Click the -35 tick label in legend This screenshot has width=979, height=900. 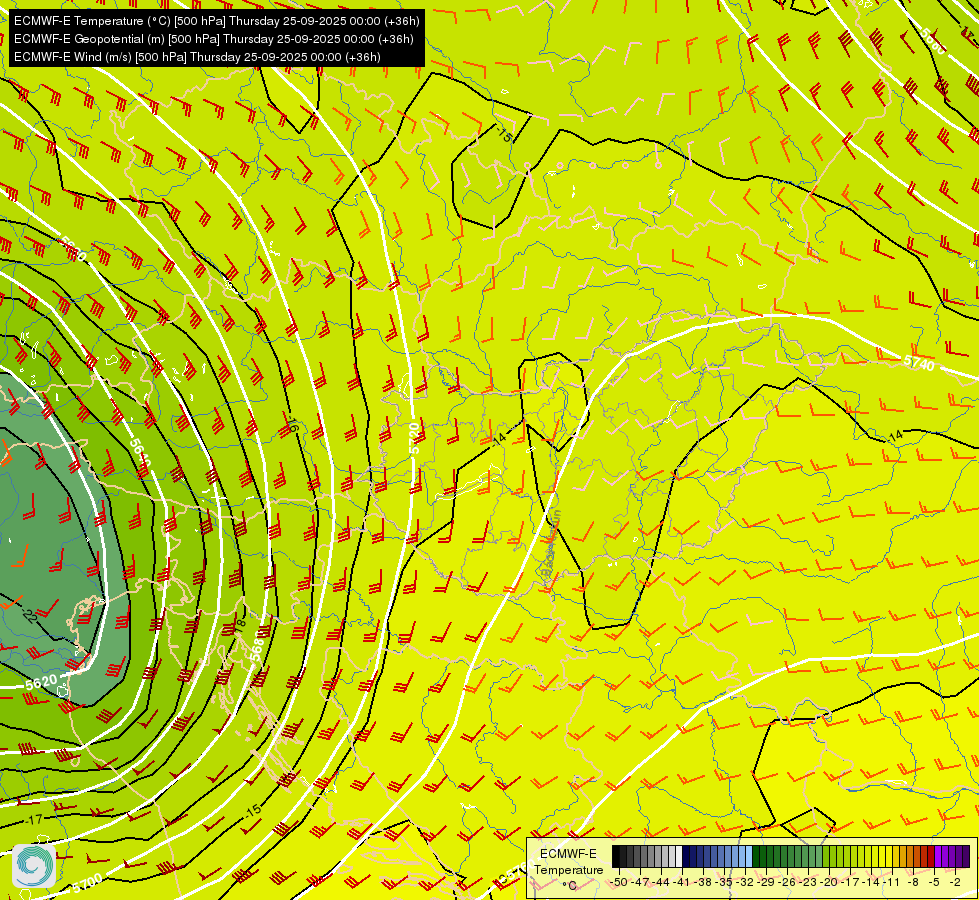point(724,883)
